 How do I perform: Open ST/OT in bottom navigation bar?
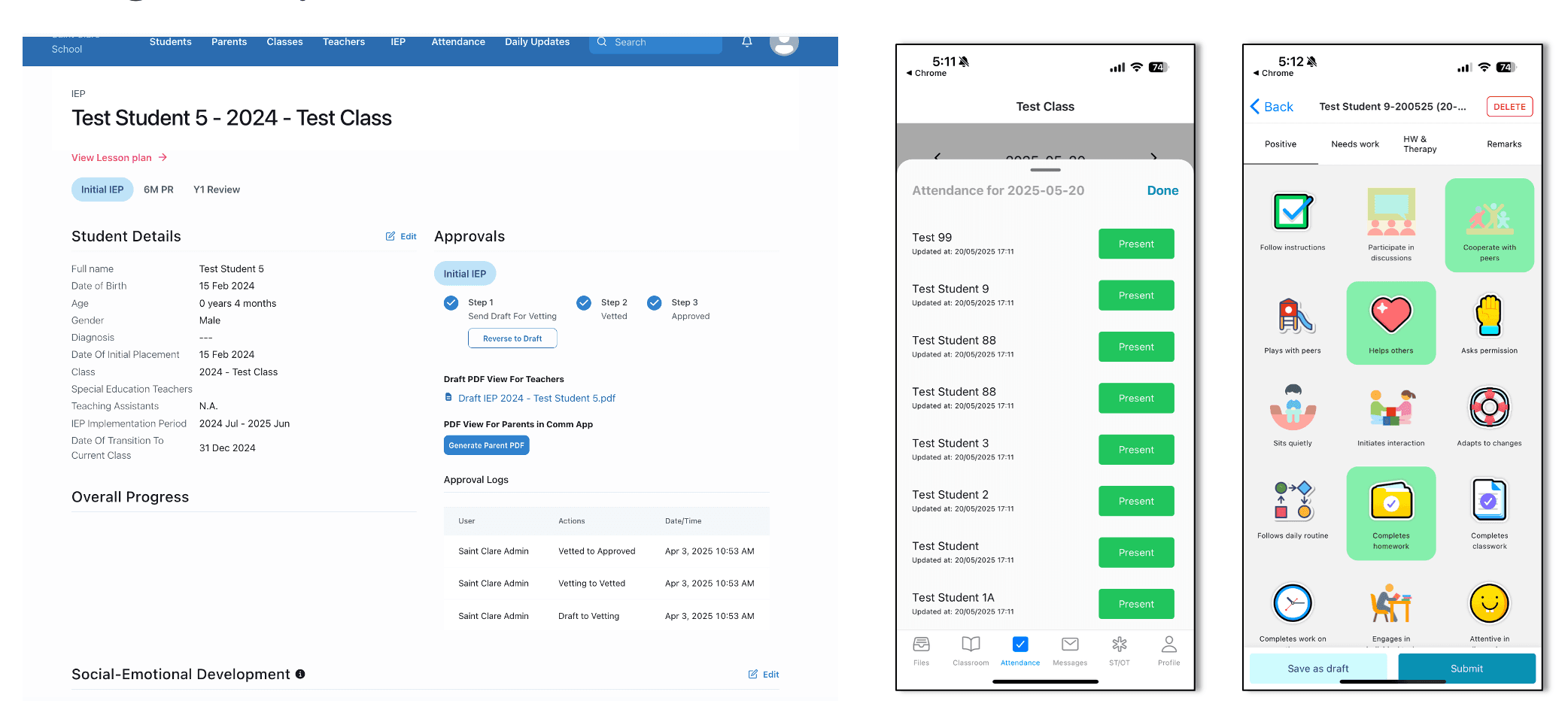1120,651
